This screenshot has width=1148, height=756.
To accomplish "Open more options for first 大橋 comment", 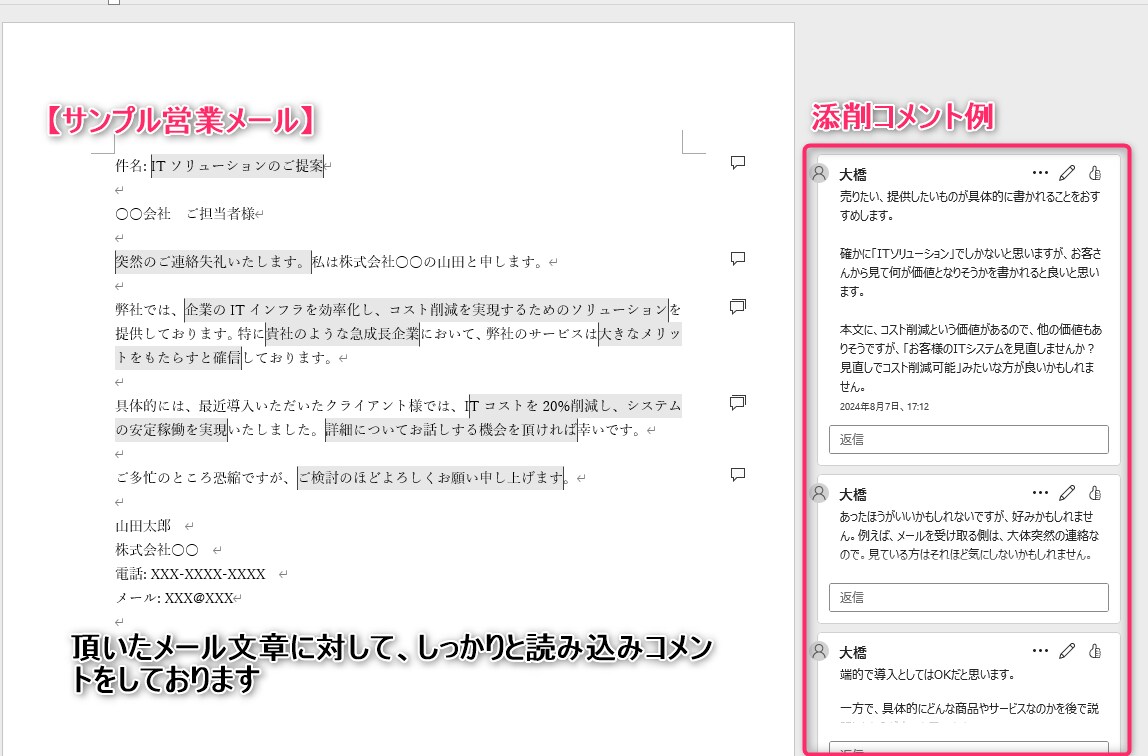I will (x=1040, y=173).
